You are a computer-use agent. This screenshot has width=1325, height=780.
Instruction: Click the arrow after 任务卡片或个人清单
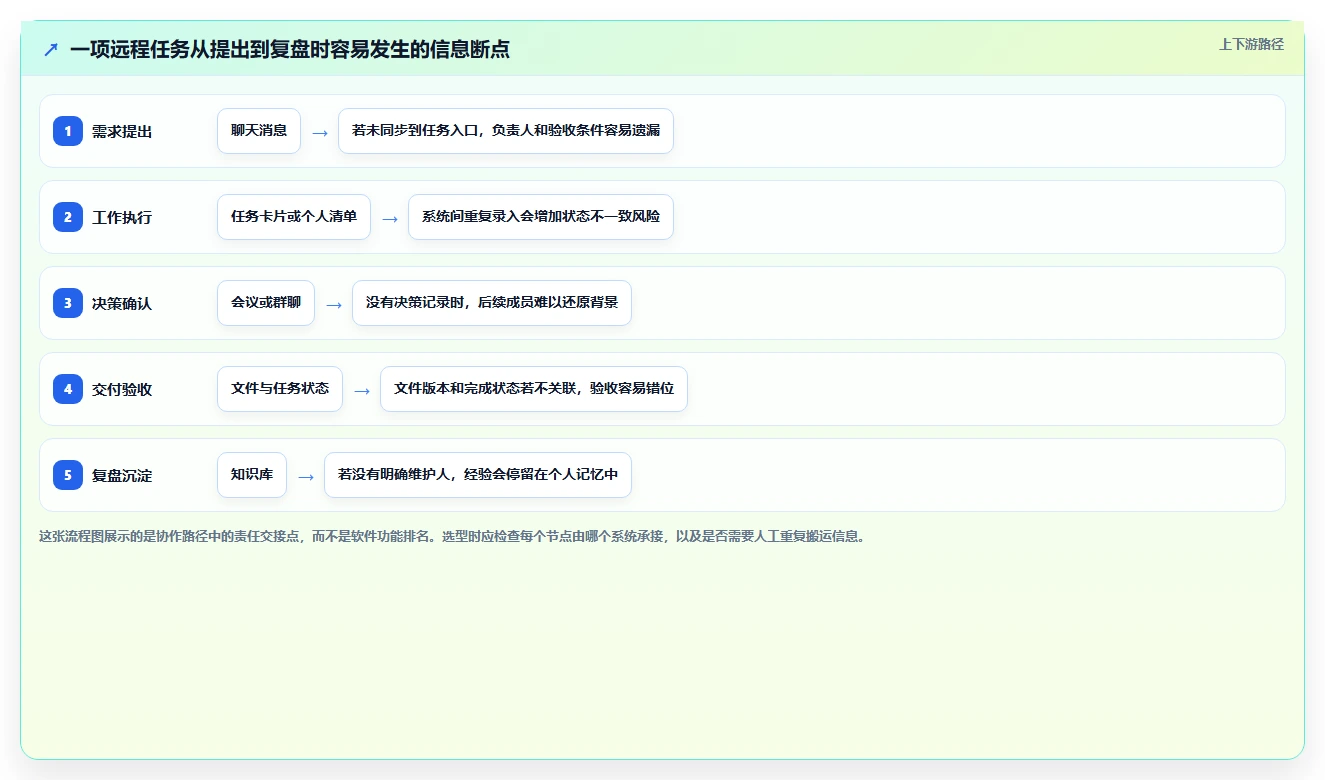point(390,218)
